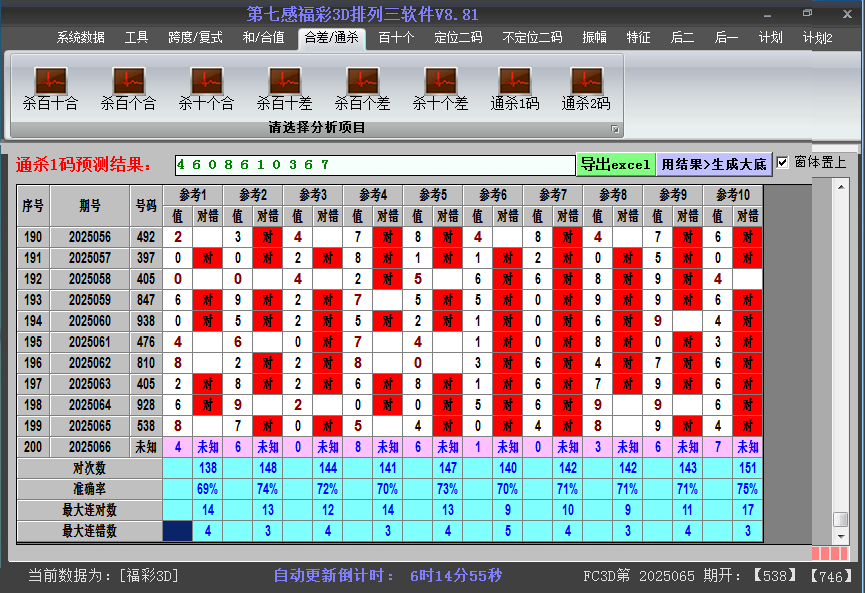Select period cell 2025056

[90, 237]
